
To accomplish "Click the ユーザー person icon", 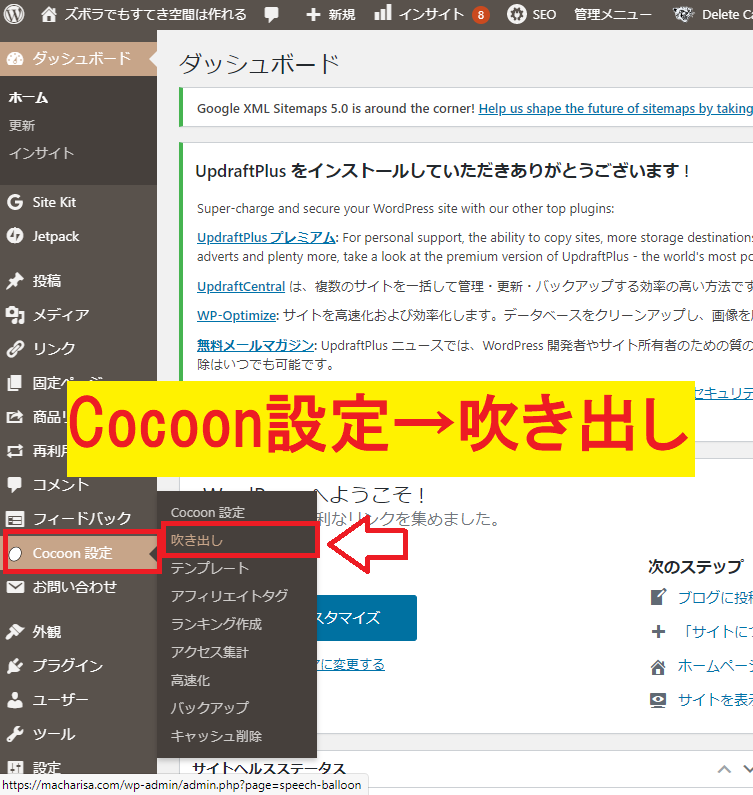I will click(15, 700).
